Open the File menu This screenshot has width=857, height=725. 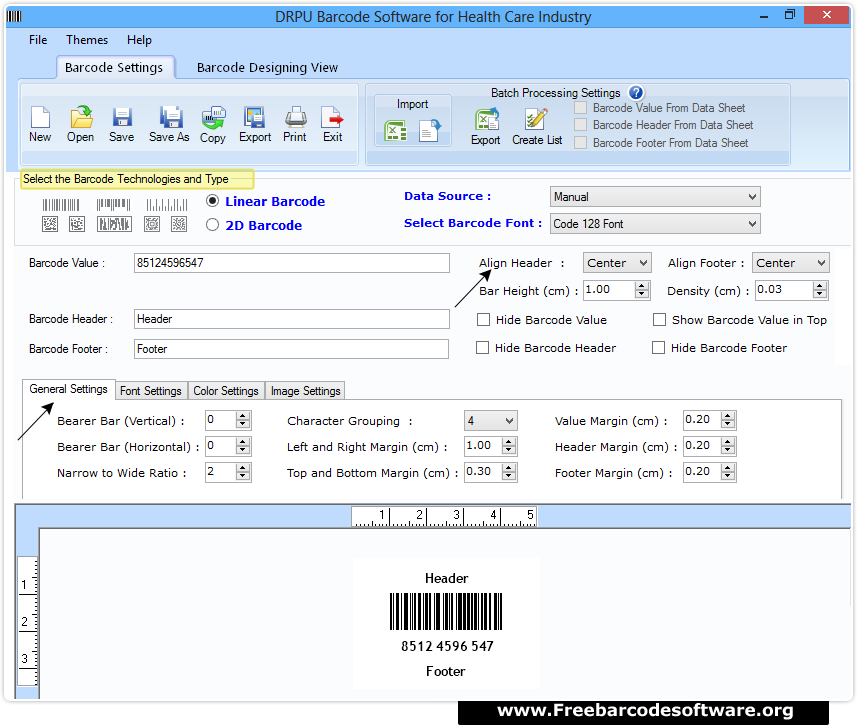pyautogui.click(x=38, y=40)
